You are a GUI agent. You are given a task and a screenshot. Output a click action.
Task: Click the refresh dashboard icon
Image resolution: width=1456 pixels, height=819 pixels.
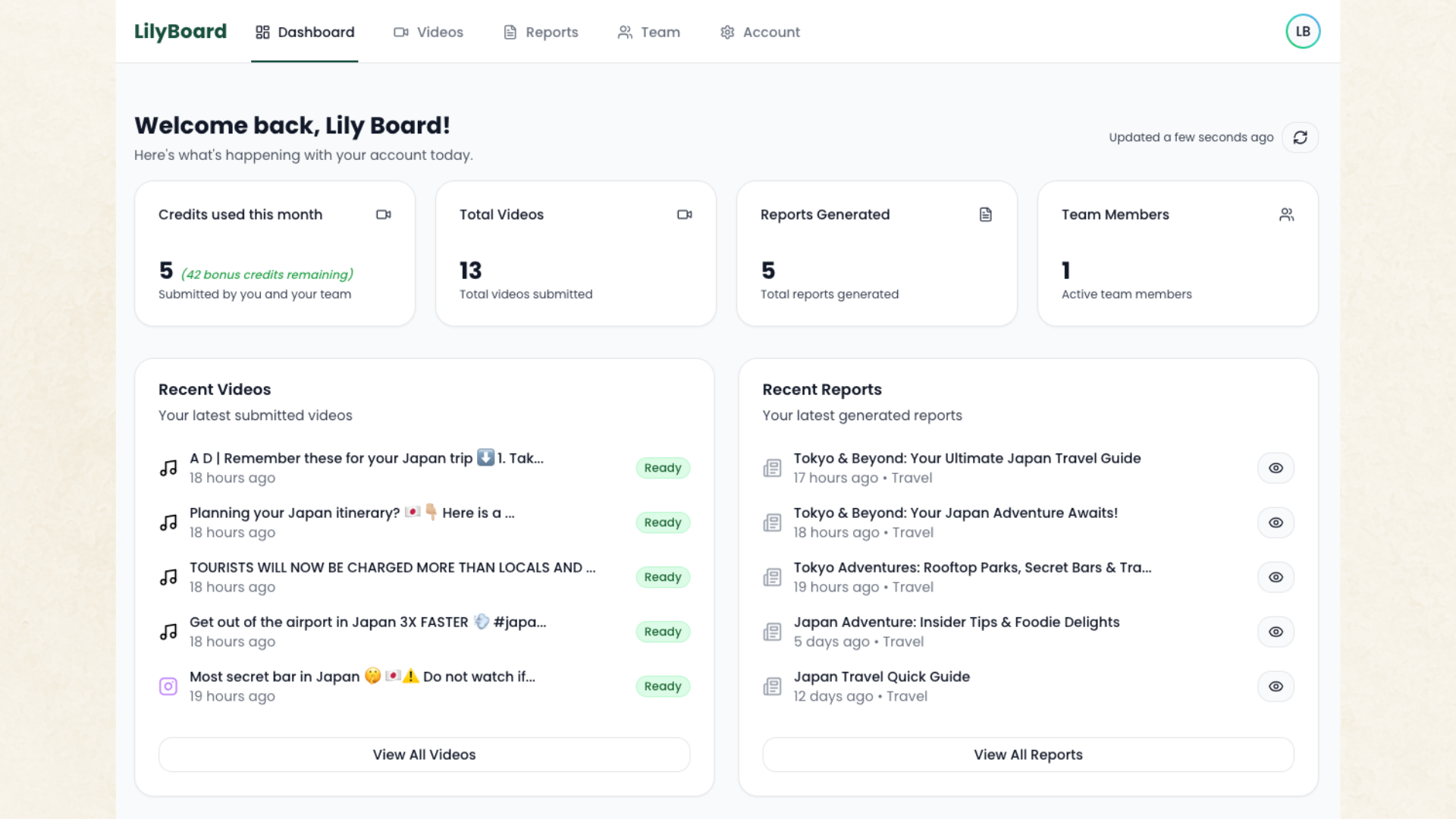[x=1300, y=137]
